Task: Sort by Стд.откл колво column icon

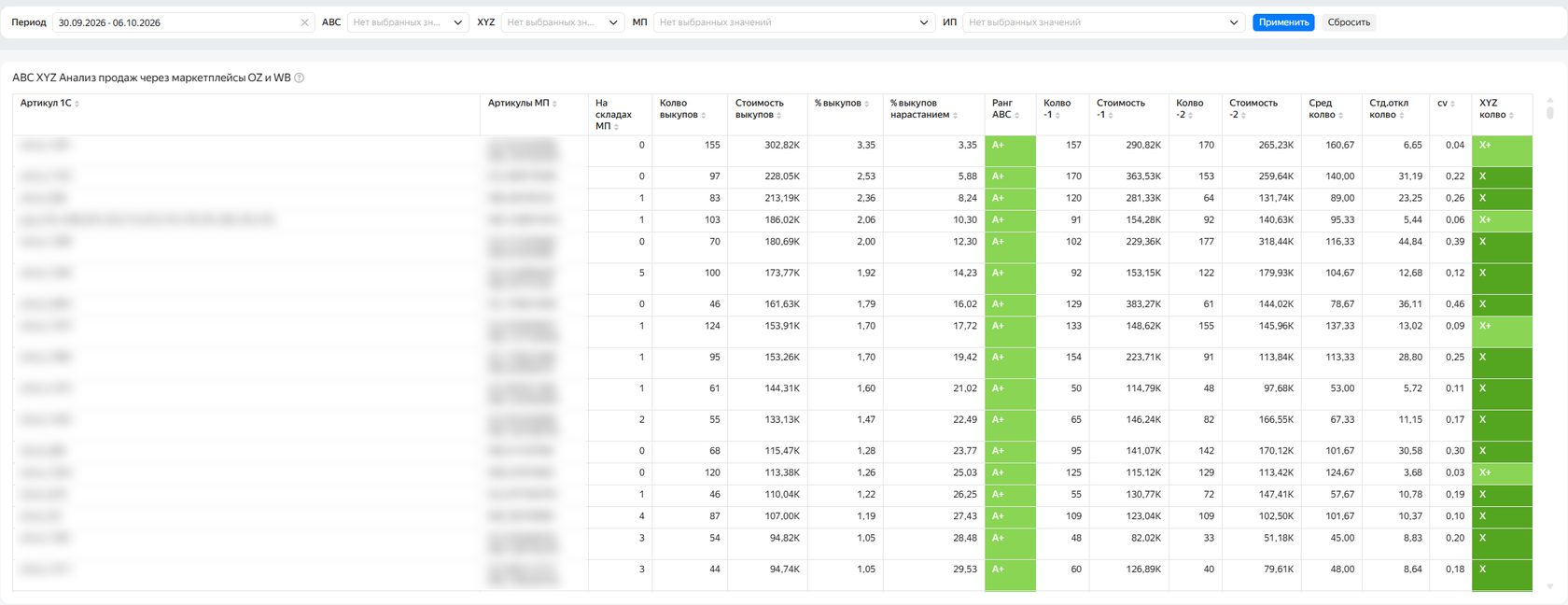Action: point(1402,116)
